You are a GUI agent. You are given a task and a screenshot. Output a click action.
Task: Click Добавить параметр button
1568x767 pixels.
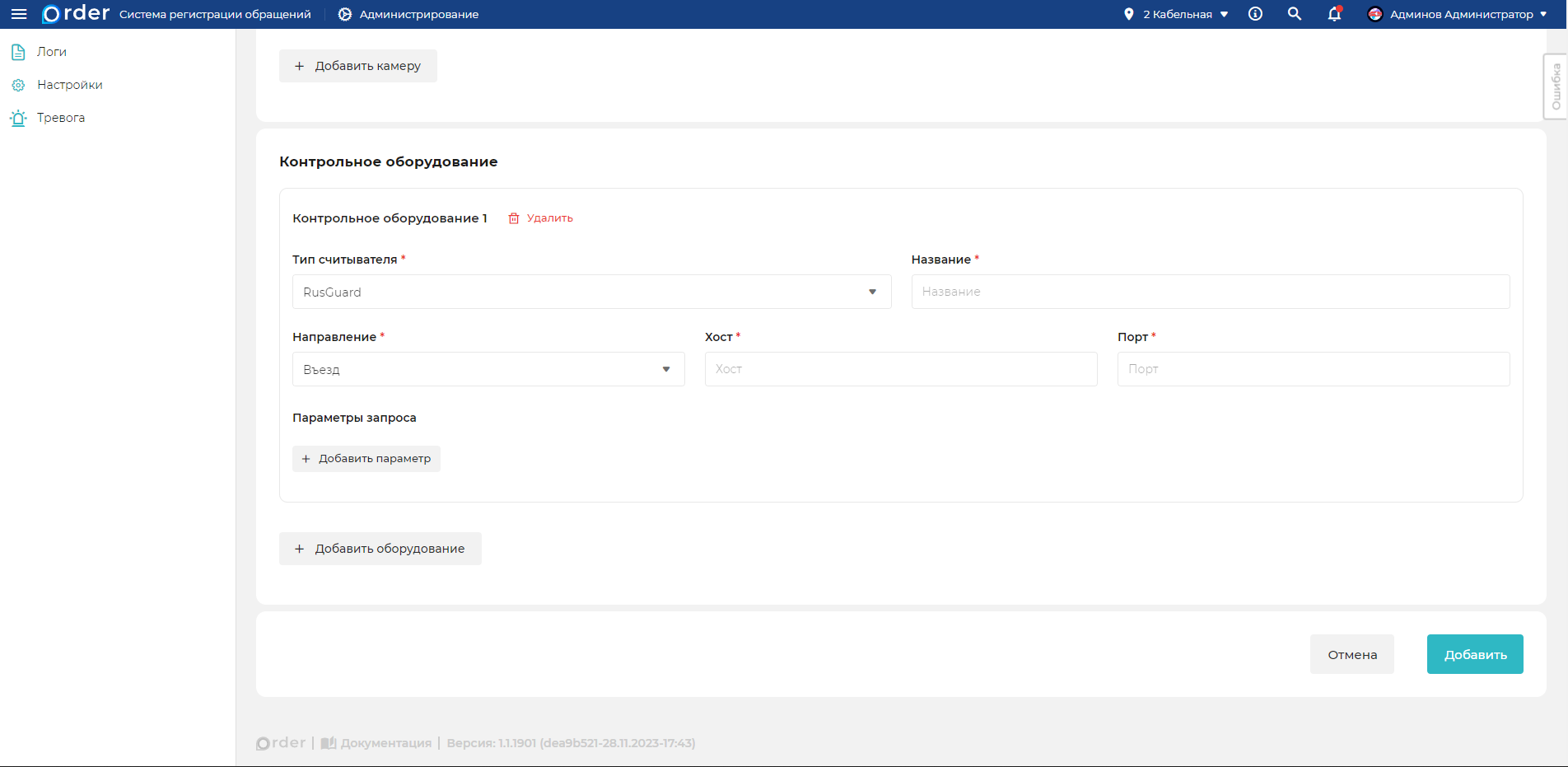tap(366, 459)
